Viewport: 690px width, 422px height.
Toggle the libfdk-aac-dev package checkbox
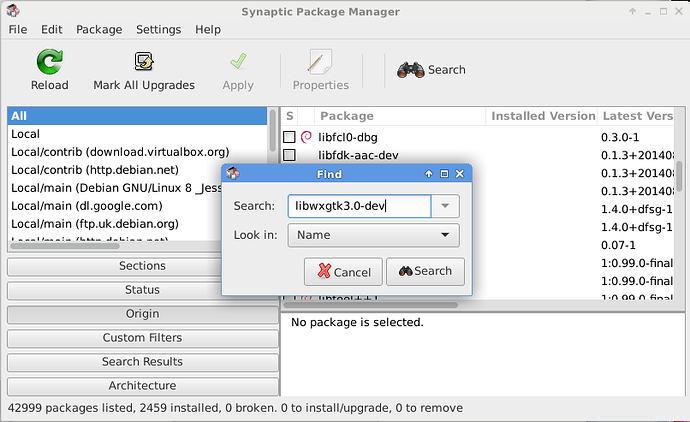point(289,155)
